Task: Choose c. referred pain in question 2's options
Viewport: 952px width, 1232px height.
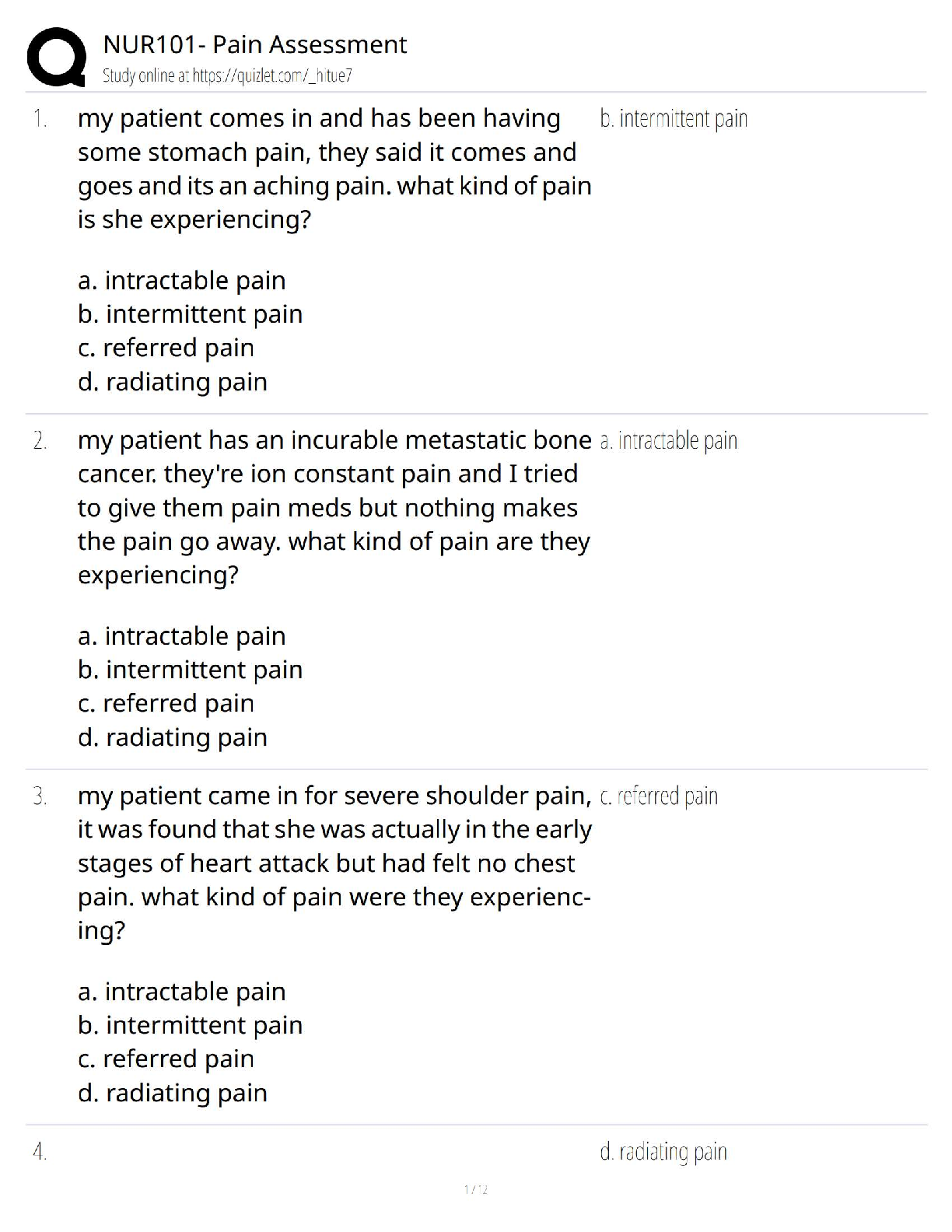Action: pos(166,703)
